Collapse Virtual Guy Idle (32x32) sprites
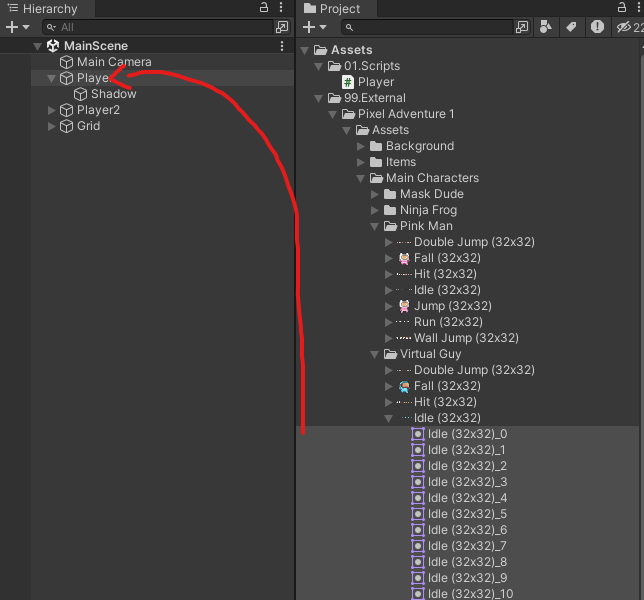 (389, 418)
